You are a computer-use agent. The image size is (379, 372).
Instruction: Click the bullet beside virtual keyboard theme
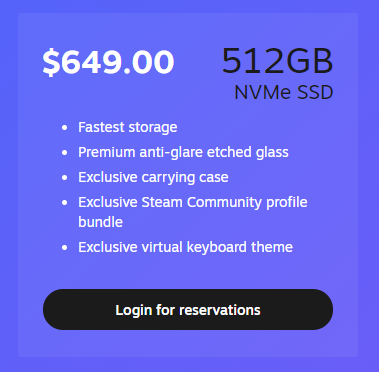point(65,248)
